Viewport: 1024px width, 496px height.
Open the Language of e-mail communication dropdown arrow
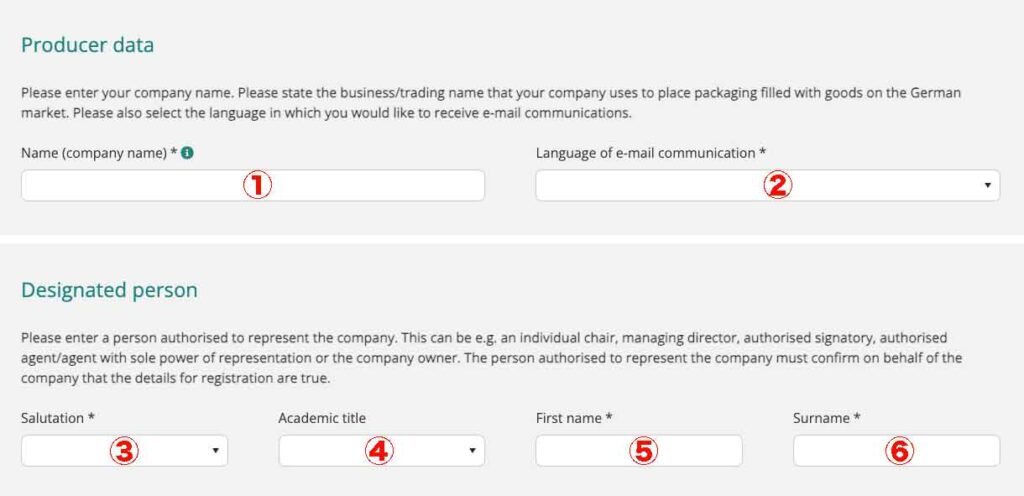pyautogui.click(x=987, y=186)
